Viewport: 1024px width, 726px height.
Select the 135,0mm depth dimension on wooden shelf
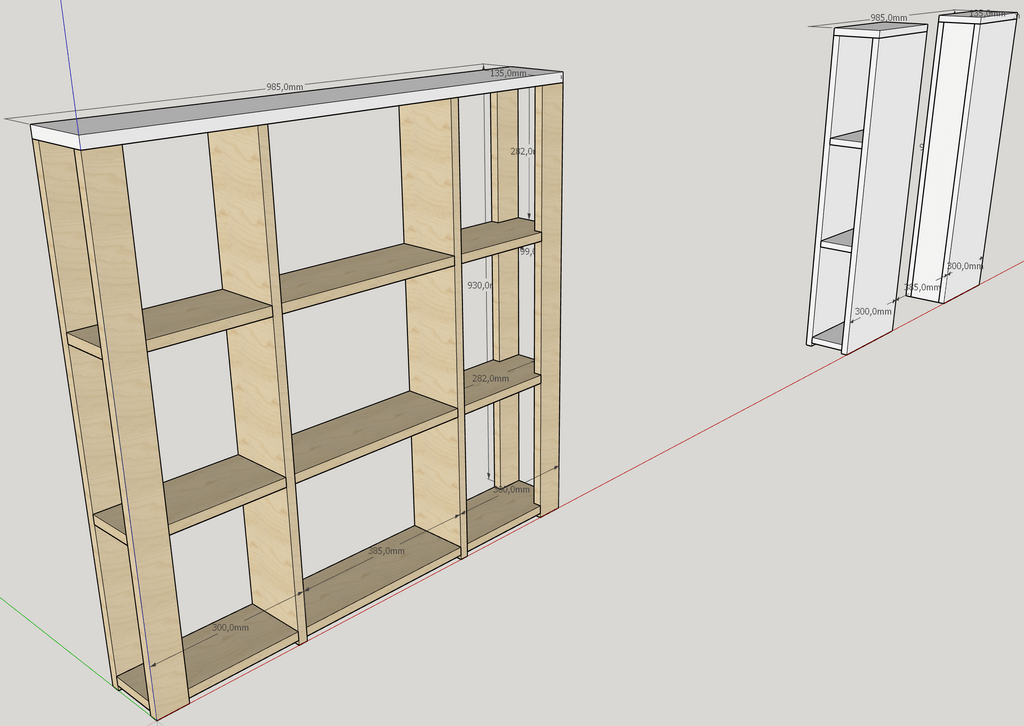pos(507,73)
